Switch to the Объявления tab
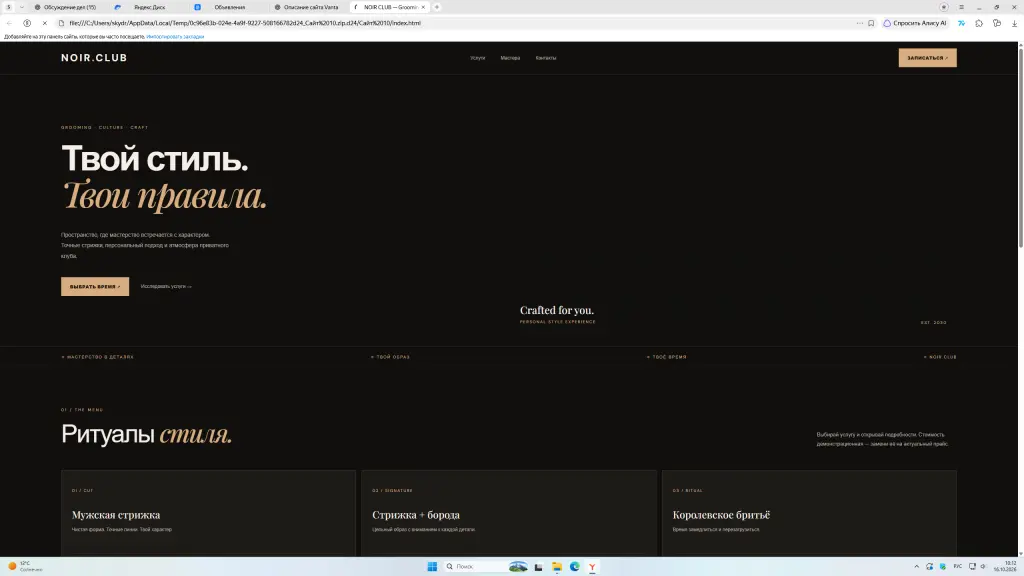1024x576 pixels. pos(229,7)
